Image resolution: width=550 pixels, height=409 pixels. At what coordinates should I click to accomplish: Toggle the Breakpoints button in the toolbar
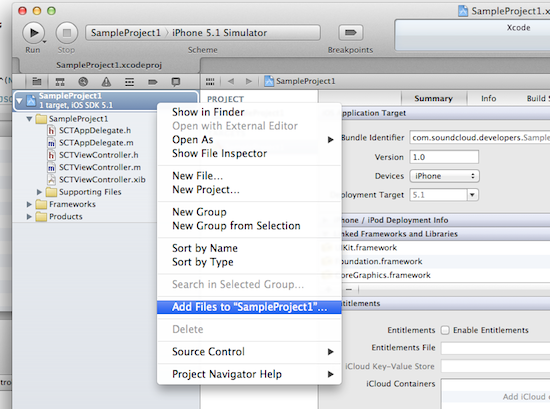350,33
